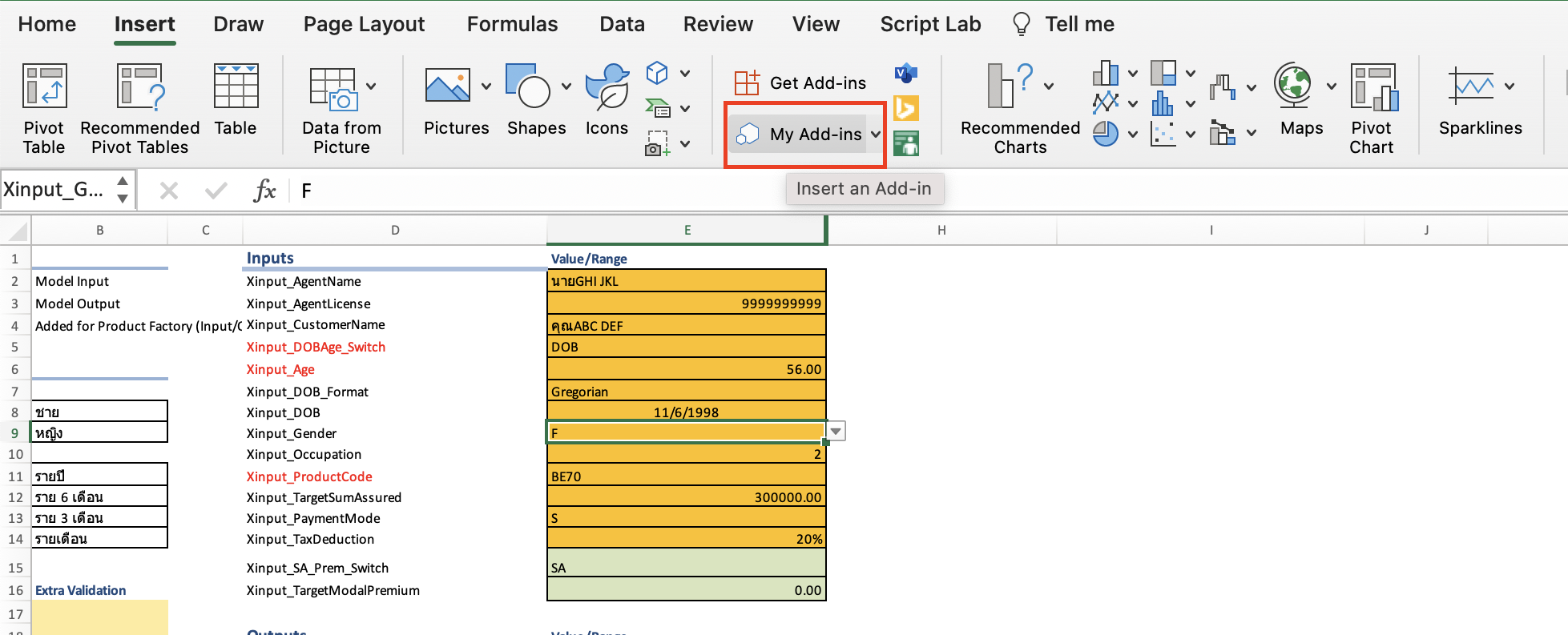The width and height of the screenshot is (1568, 635).
Task: Switch to the Formulas tab
Action: (x=512, y=24)
